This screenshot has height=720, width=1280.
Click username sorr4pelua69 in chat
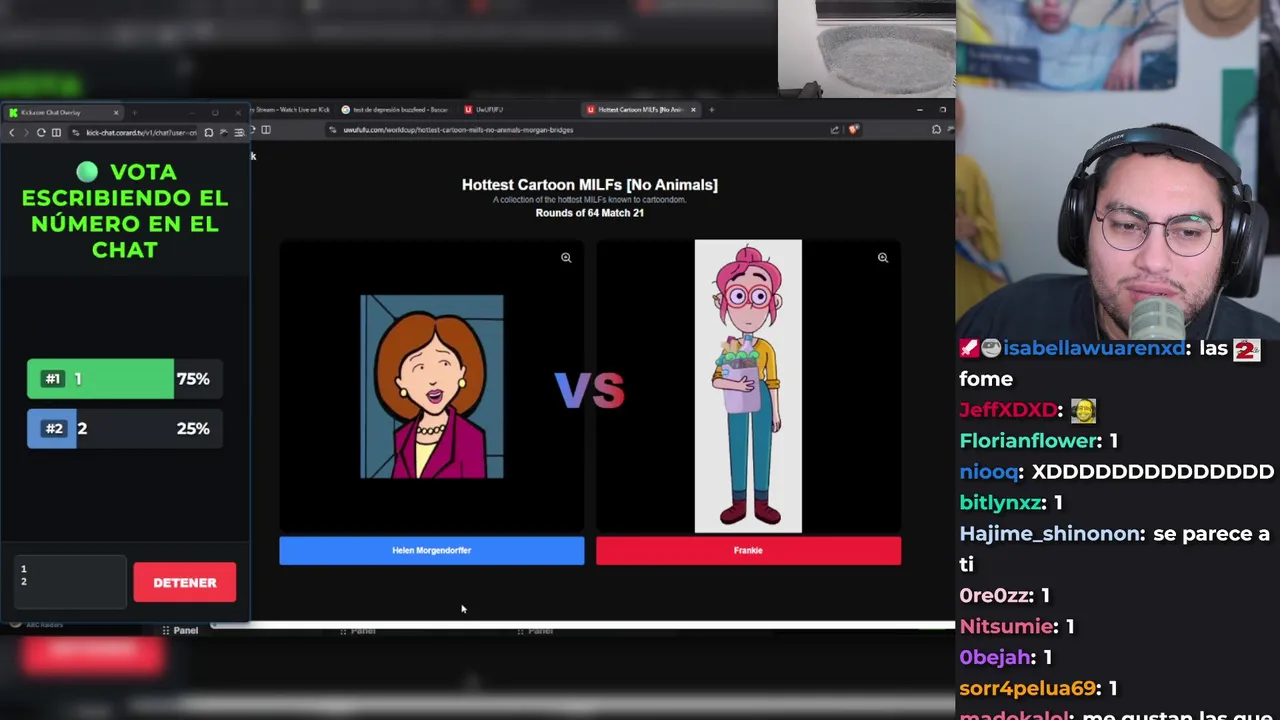(1029, 689)
